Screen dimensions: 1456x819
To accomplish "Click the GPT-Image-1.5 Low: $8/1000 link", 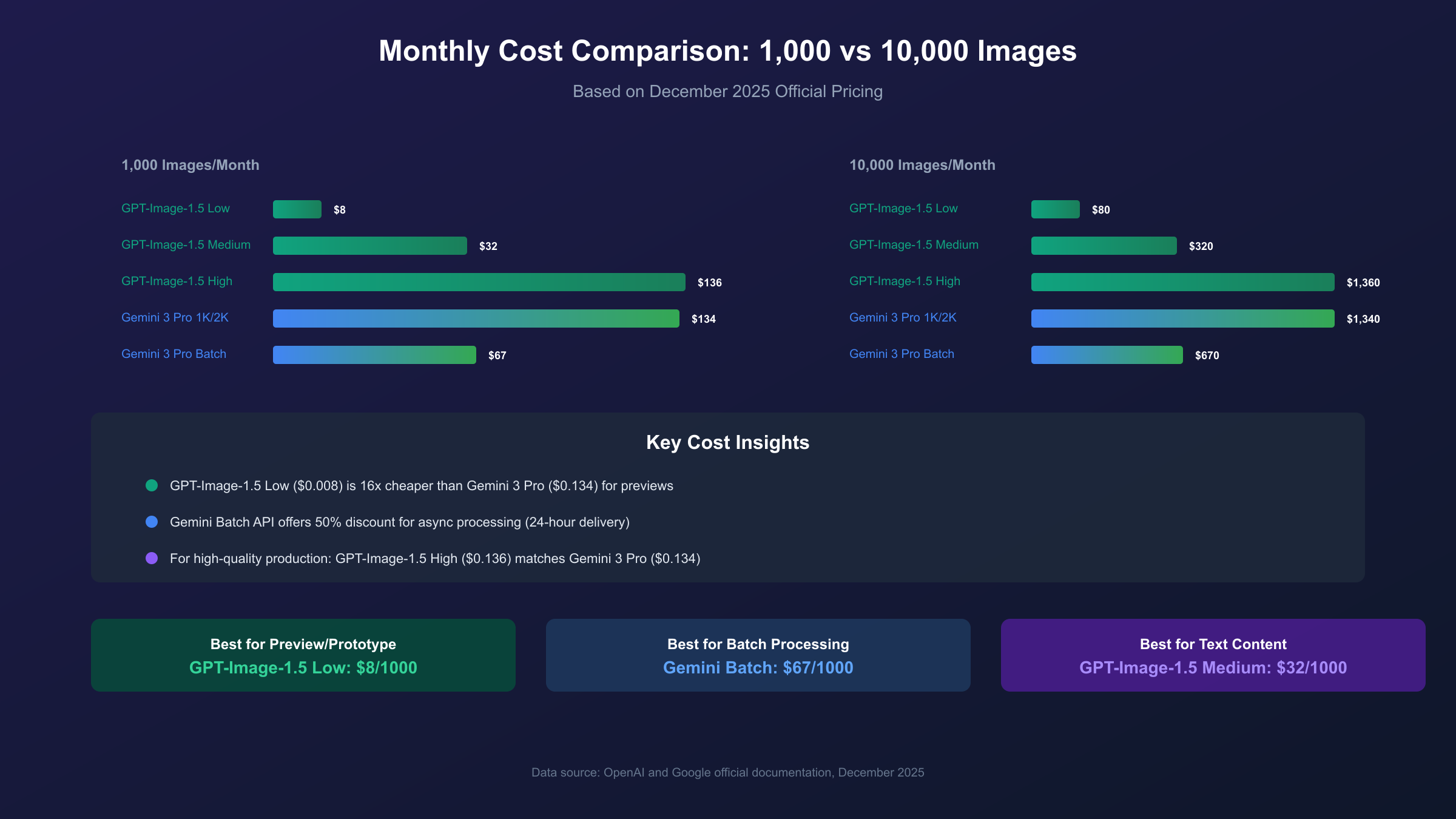I will coord(303,667).
